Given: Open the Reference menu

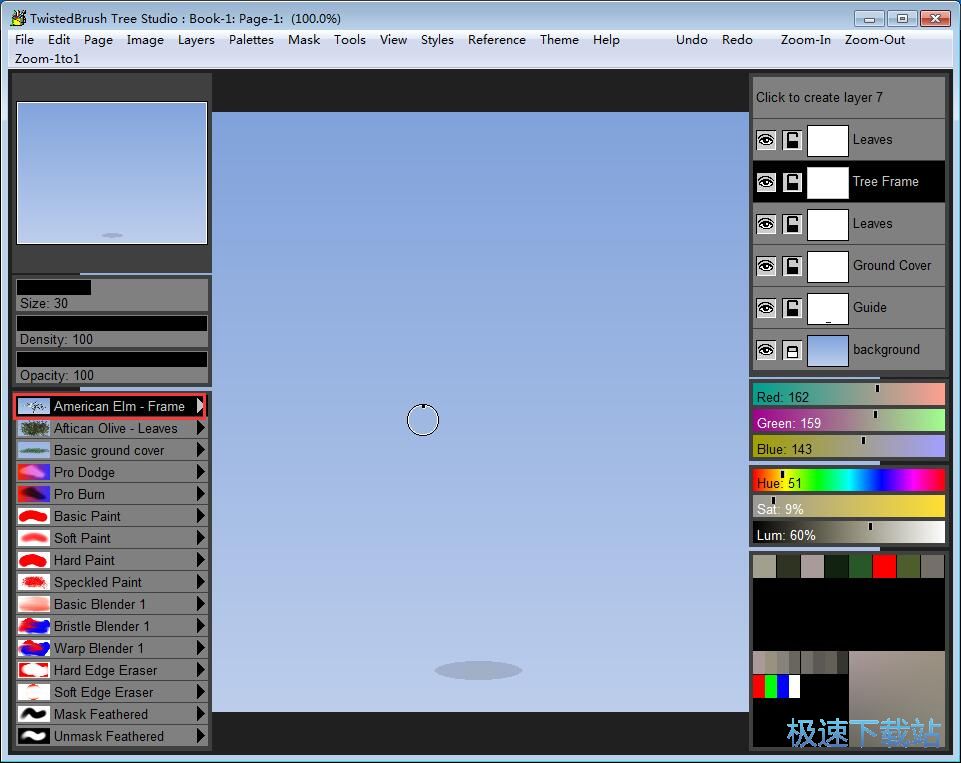Looking at the screenshot, I should (497, 40).
